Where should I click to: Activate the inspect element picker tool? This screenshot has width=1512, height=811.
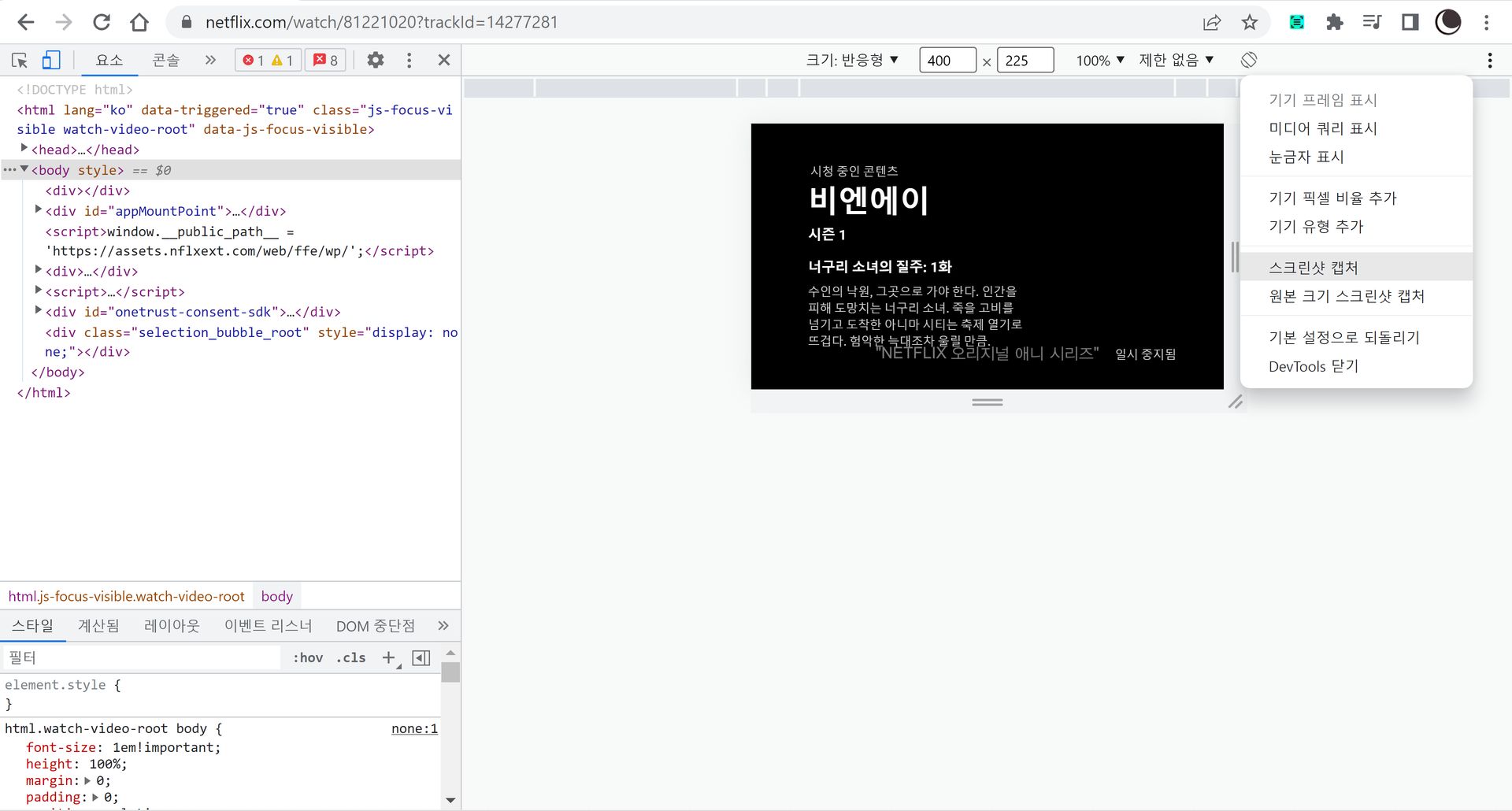(20, 60)
